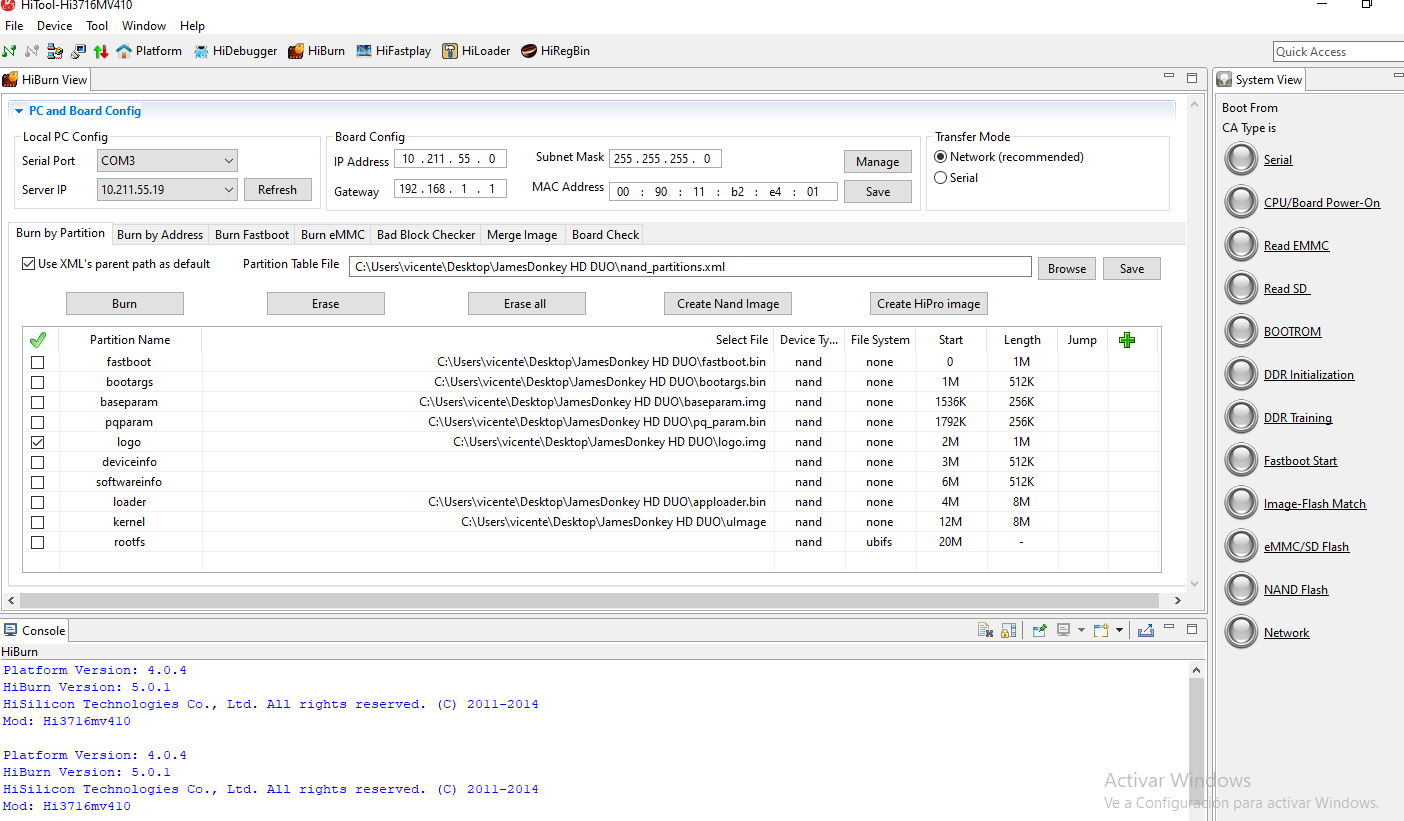Viewport: 1404px width, 821px height.
Task: Open the HiDebugger tool
Action: click(236, 51)
